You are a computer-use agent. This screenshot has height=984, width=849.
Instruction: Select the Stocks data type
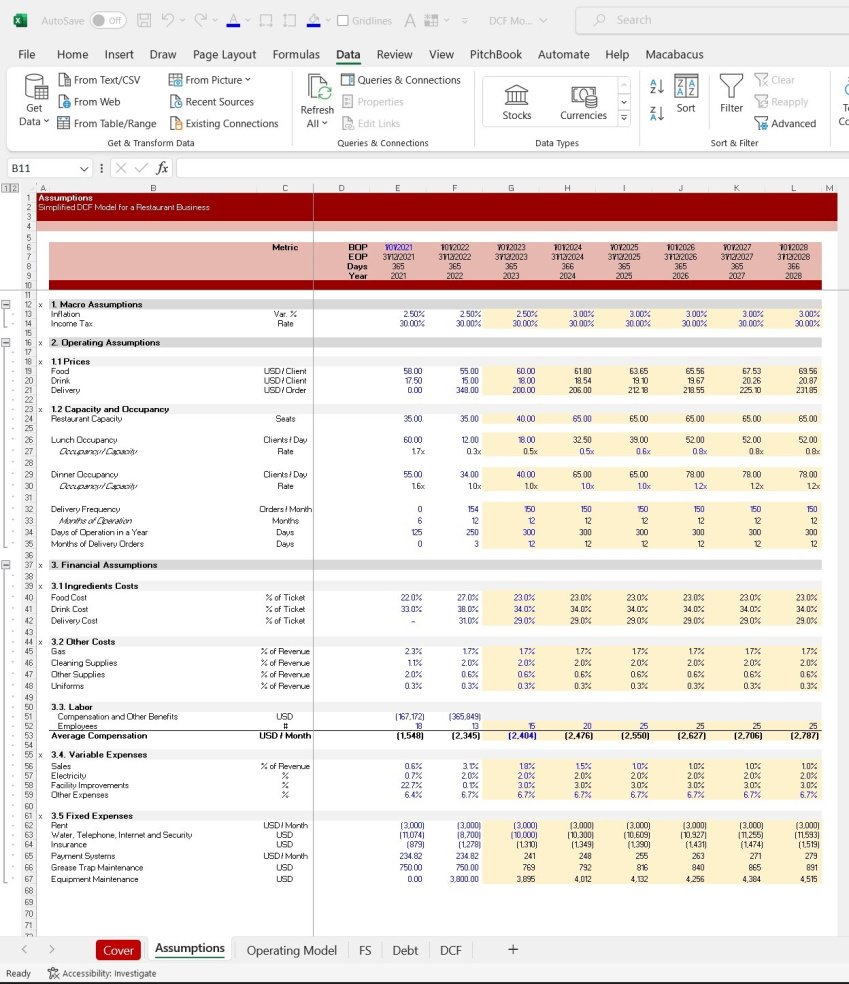pyautogui.click(x=516, y=99)
